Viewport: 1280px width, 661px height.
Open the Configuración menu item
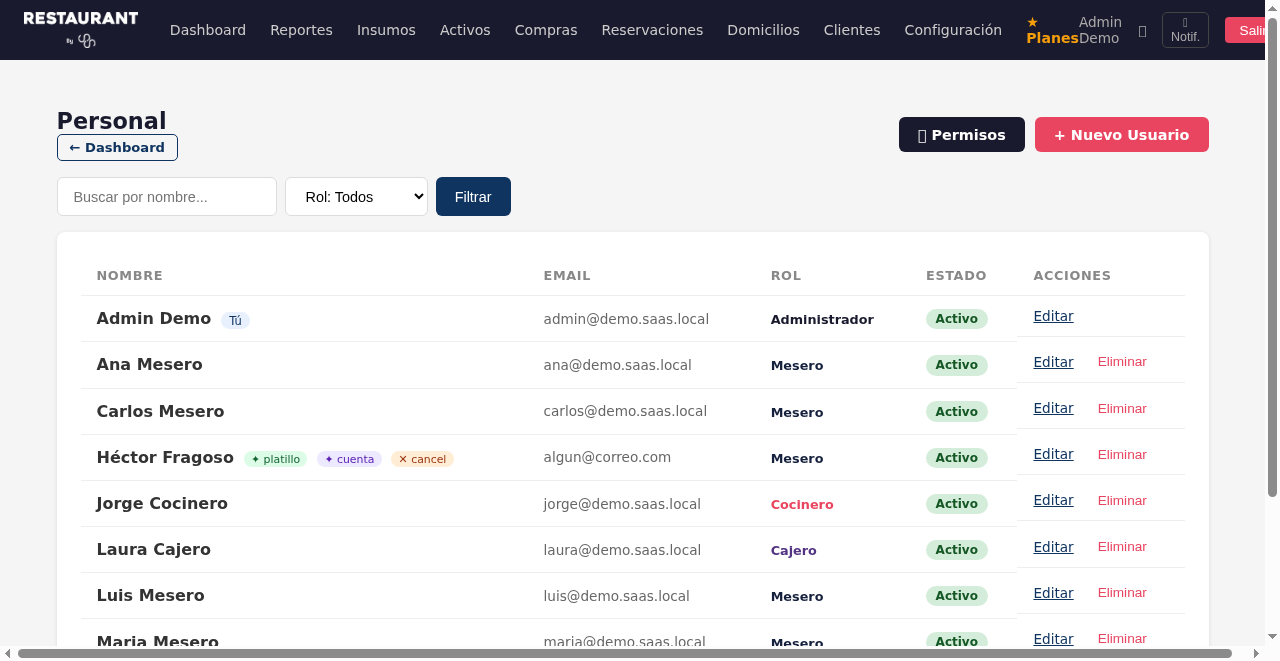[x=952, y=30]
